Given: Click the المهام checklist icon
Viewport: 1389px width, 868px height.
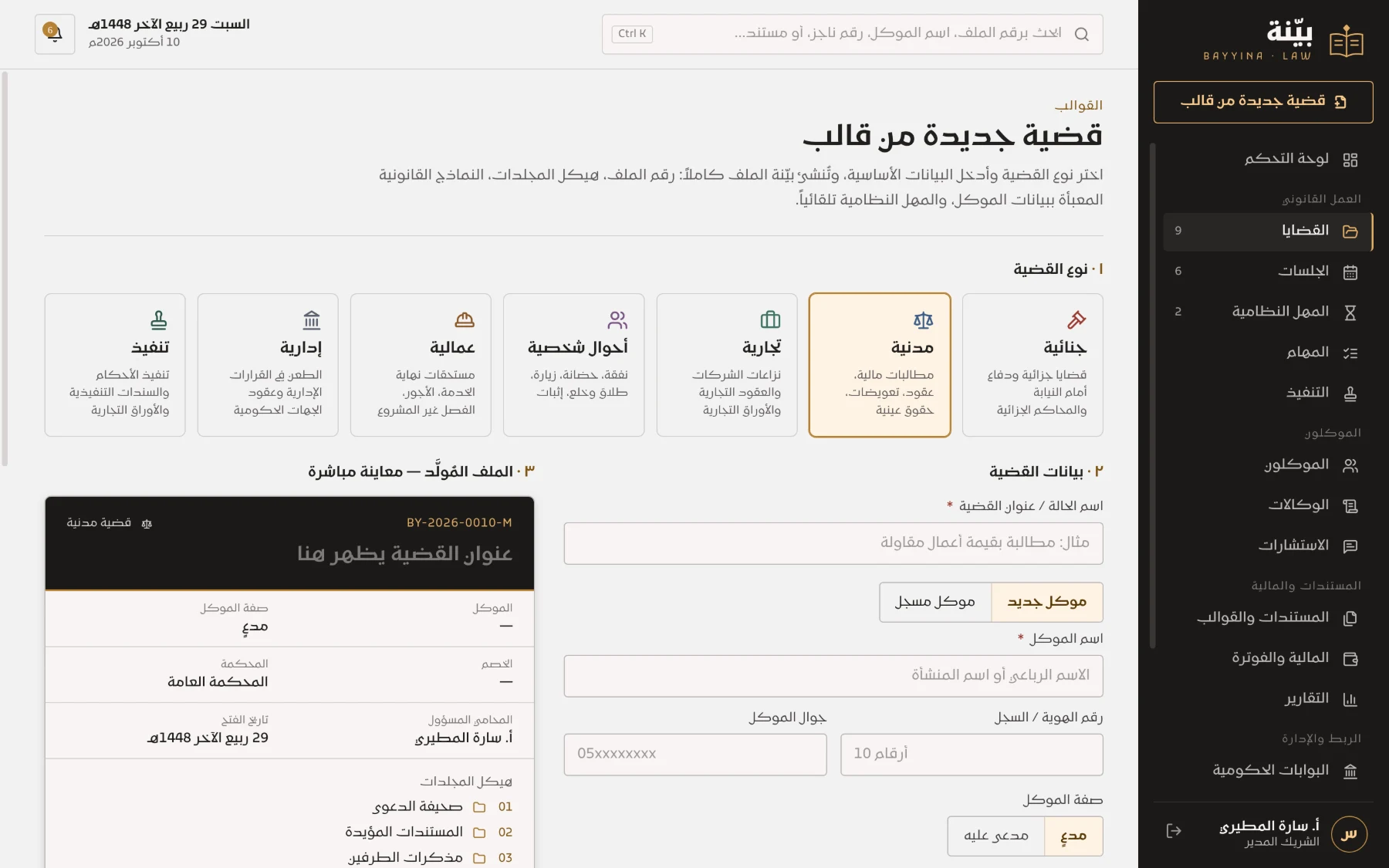Looking at the screenshot, I should (x=1350, y=353).
